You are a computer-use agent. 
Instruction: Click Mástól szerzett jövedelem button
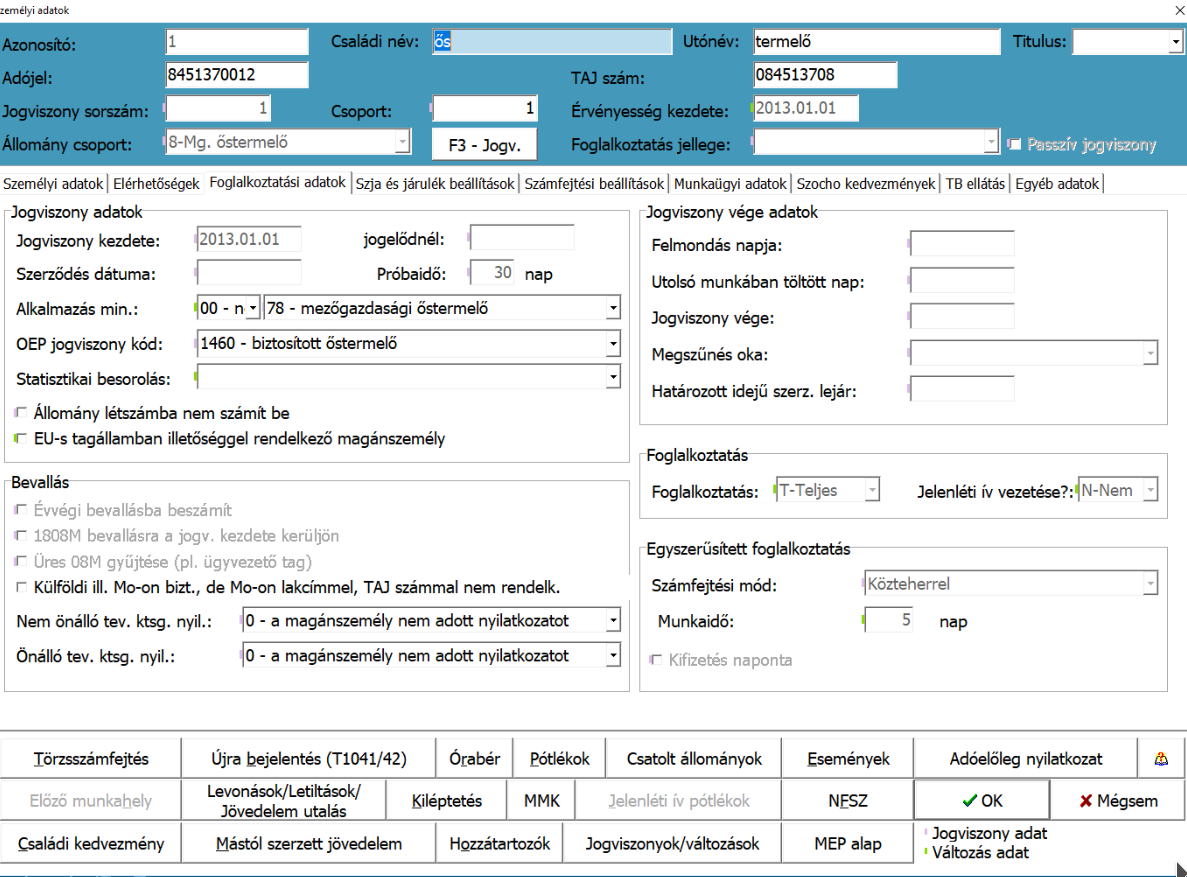tap(309, 843)
